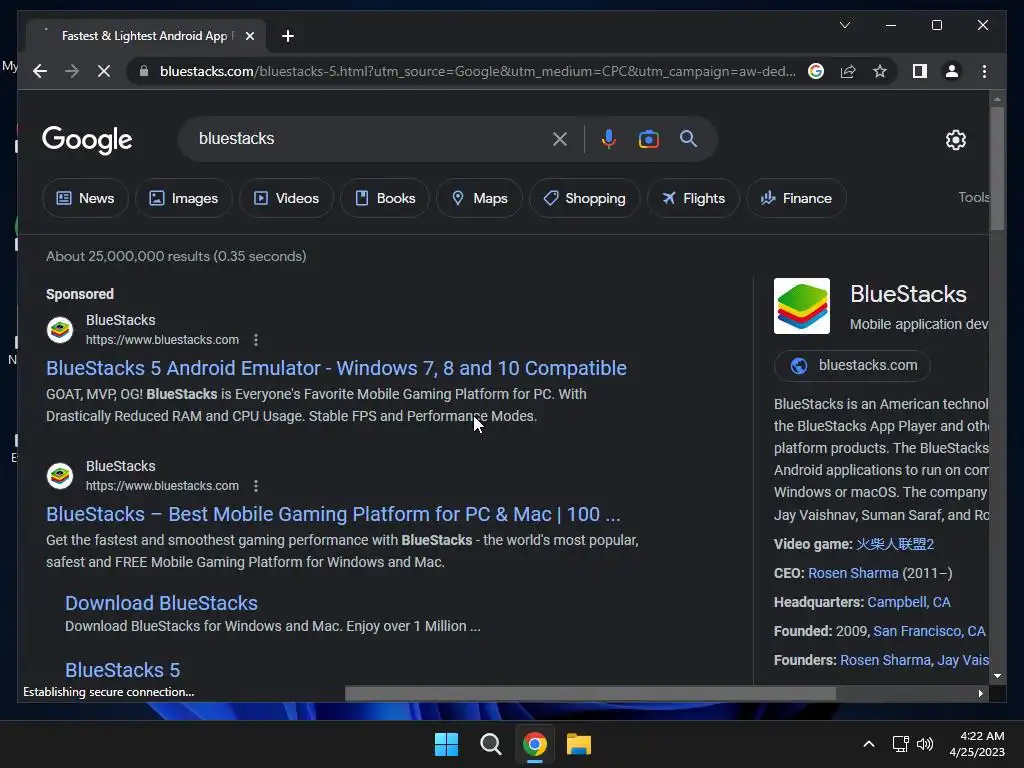This screenshot has height=768, width=1024.
Task: Switch to Images results
Action: (184, 198)
